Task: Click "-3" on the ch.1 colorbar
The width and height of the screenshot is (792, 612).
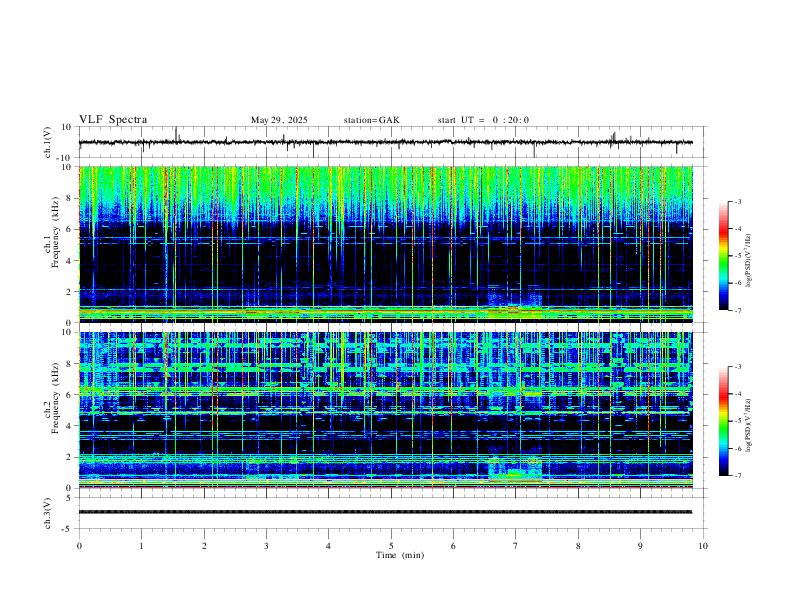Action: [738, 201]
